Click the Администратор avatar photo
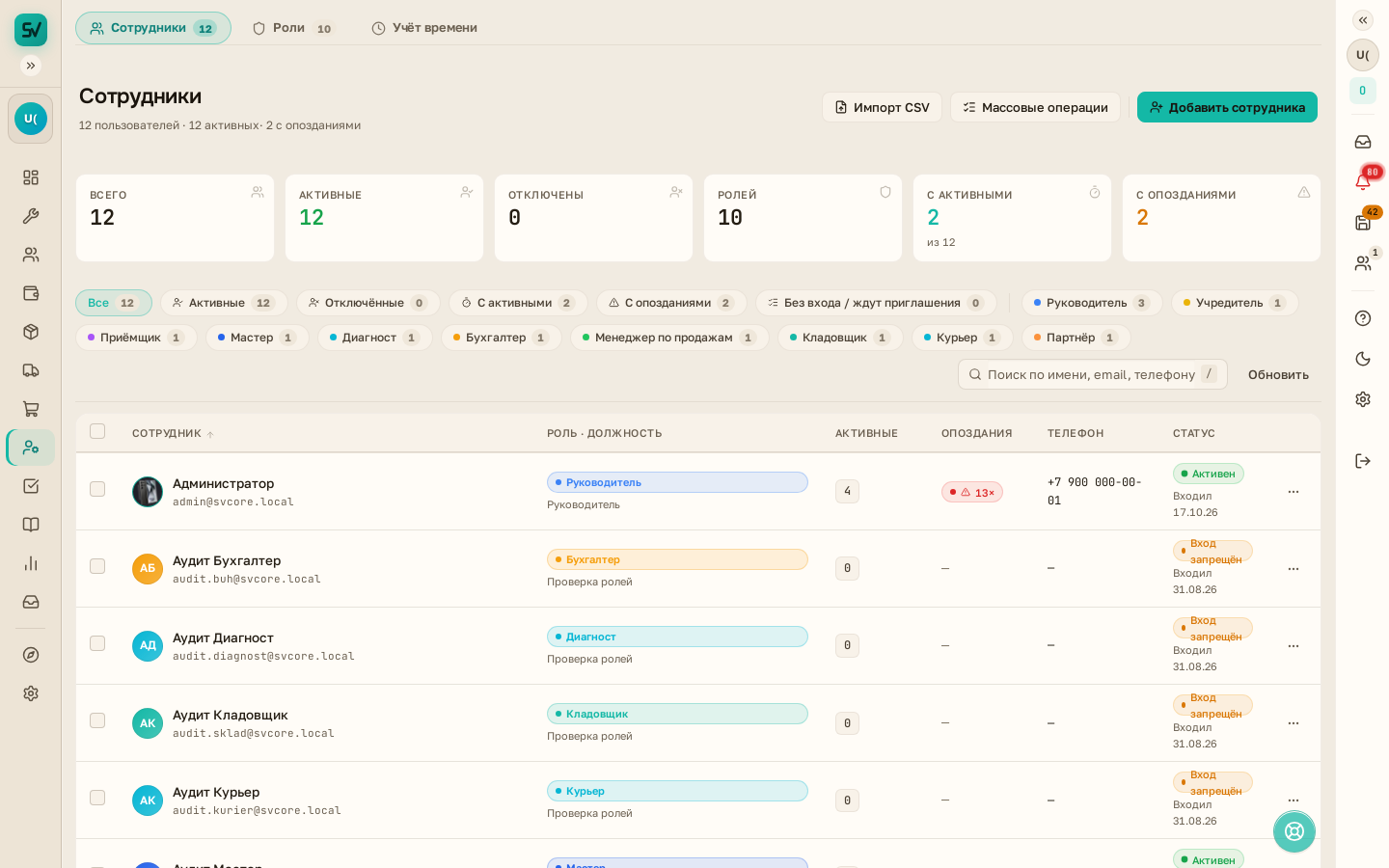 [148, 492]
